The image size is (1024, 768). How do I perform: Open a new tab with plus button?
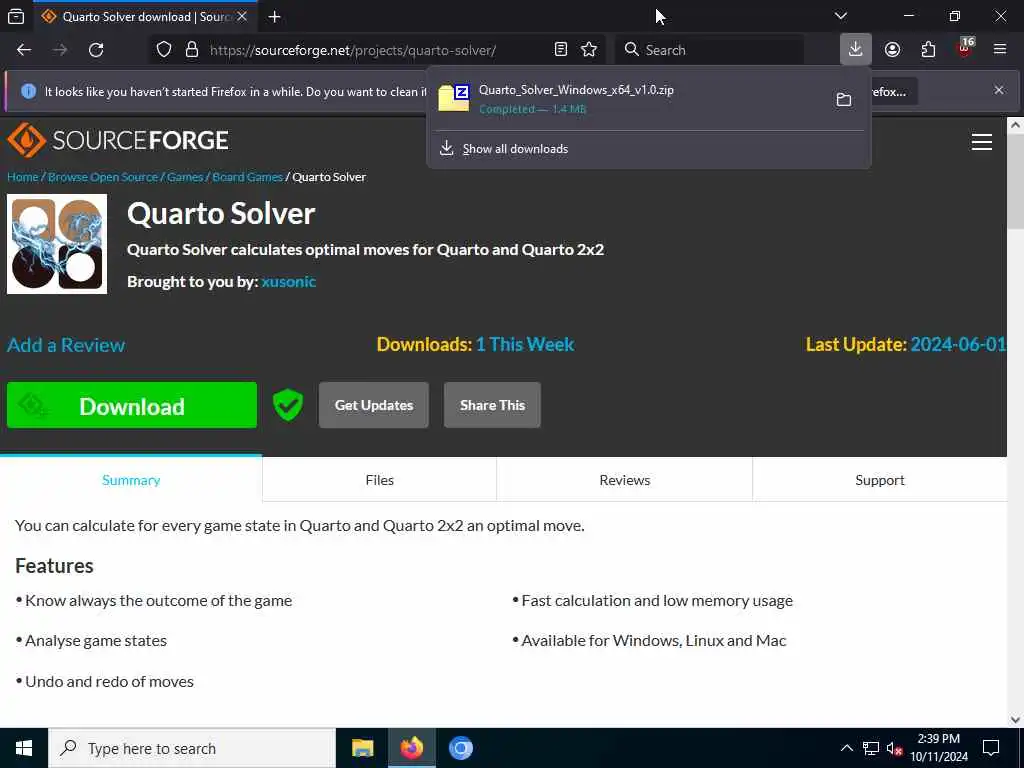(x=275, y=17)
